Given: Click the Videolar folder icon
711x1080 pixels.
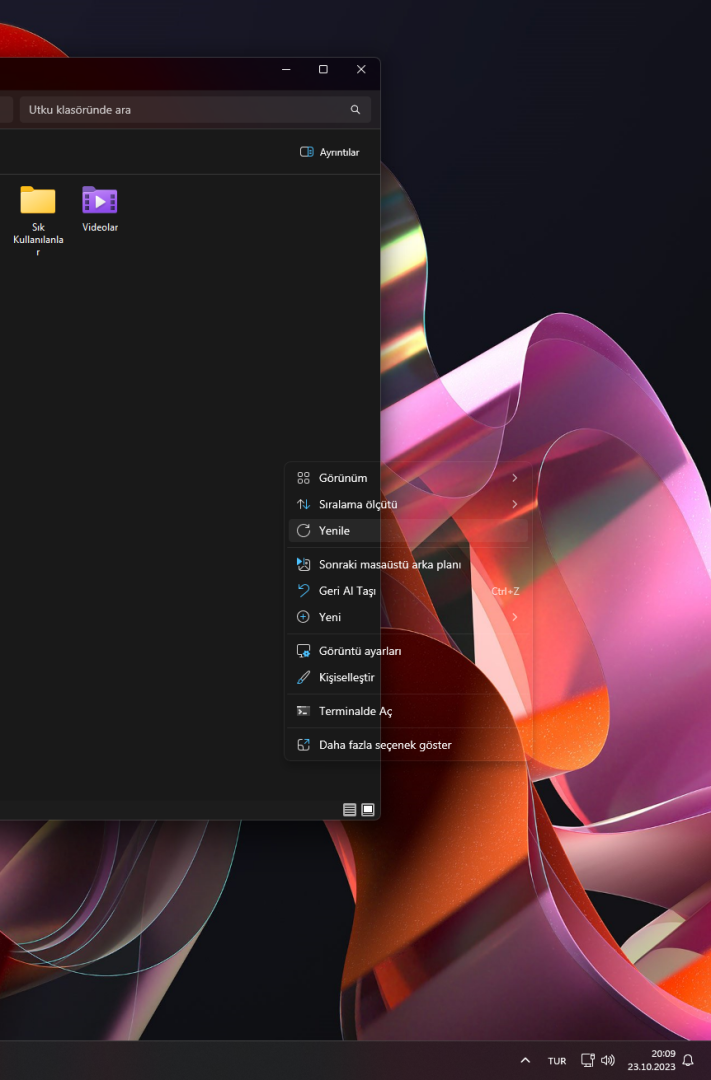Looking at the screenshot, I should (x=100, y=200).
